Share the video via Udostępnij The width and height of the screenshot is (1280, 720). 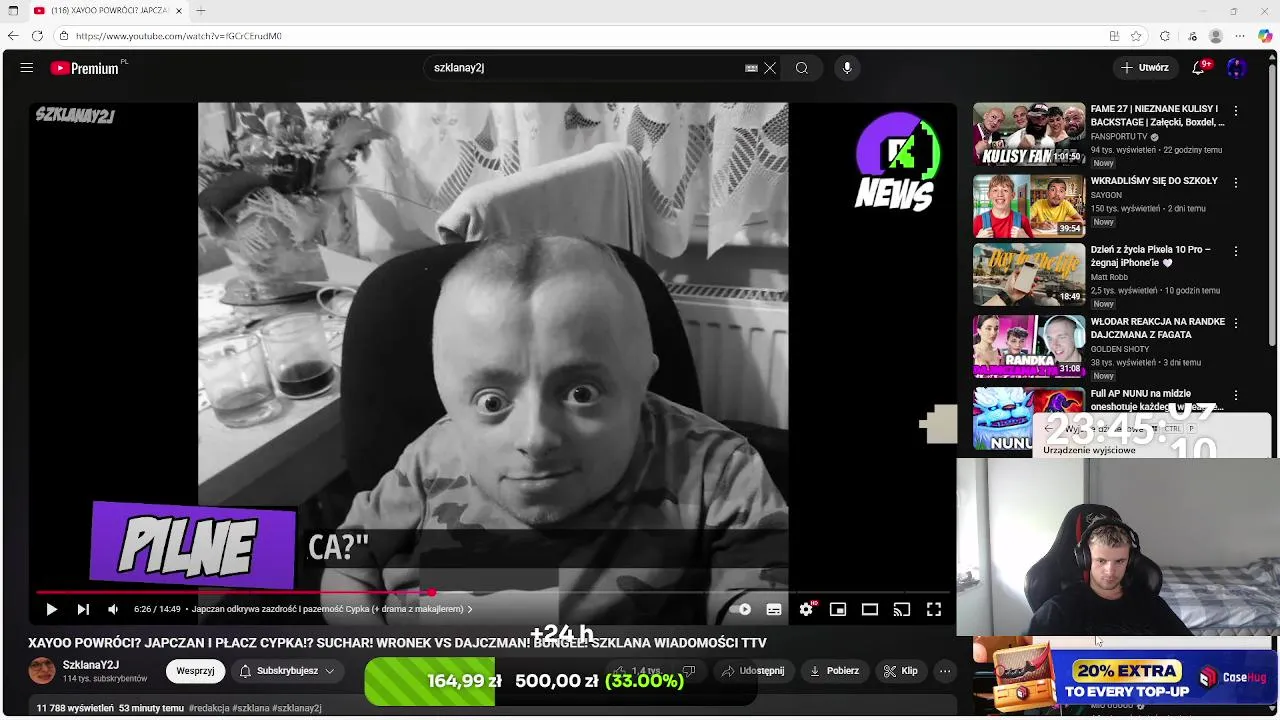point(753,671)
